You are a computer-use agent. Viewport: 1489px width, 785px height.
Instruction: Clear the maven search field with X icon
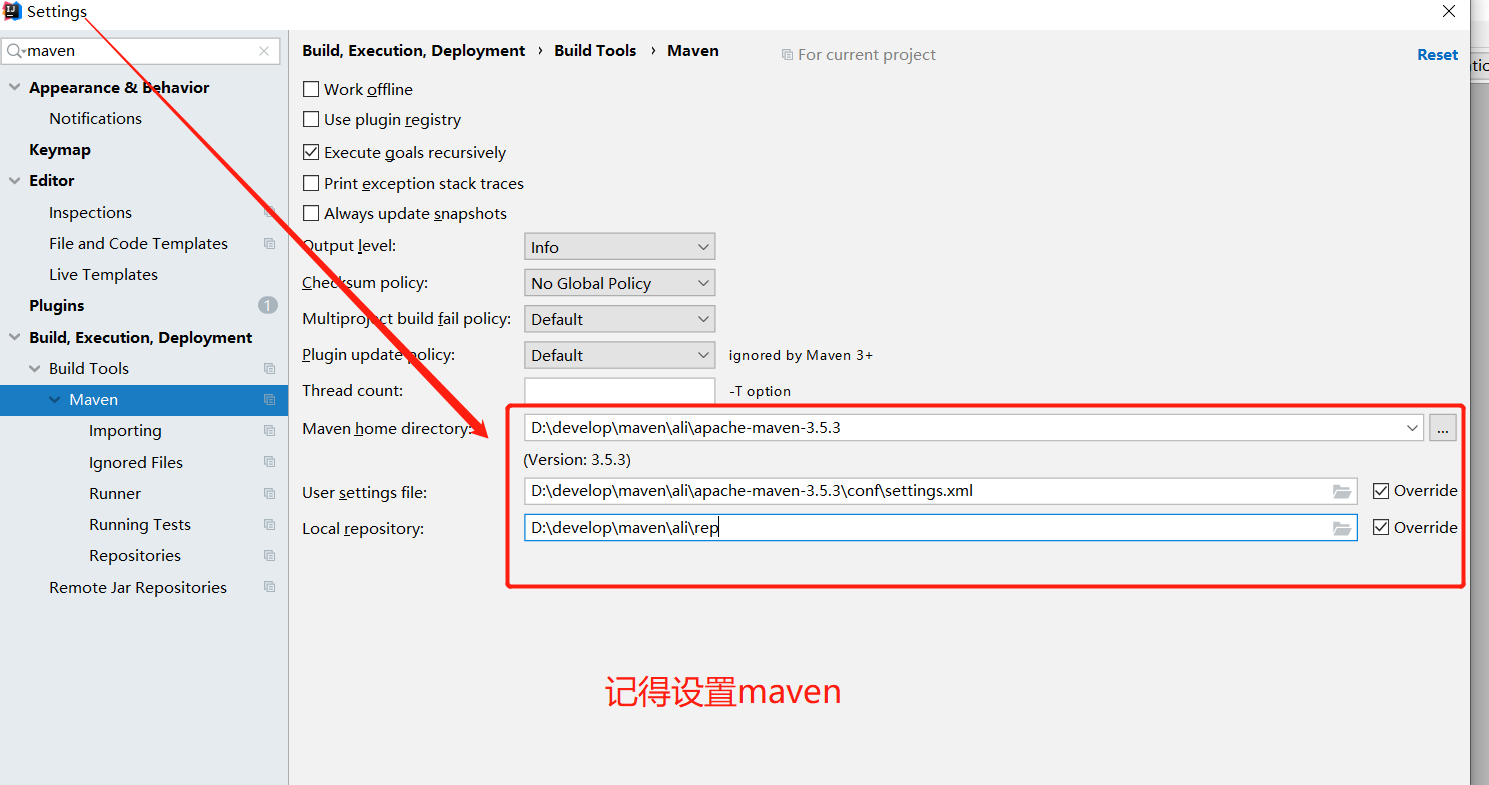[x=264, y=51]
